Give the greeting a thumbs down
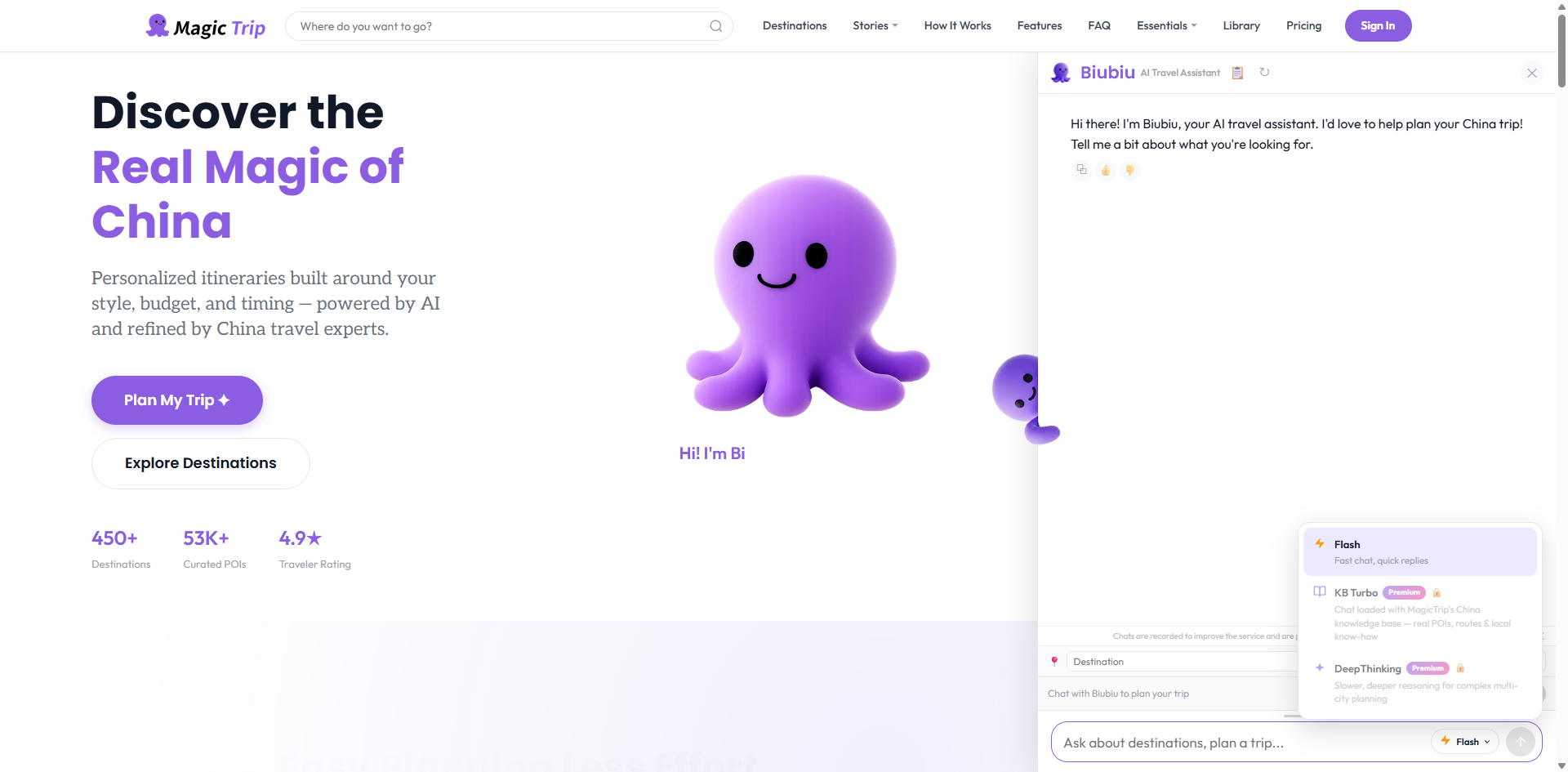1568x772 pixels. pos(1130,170)
